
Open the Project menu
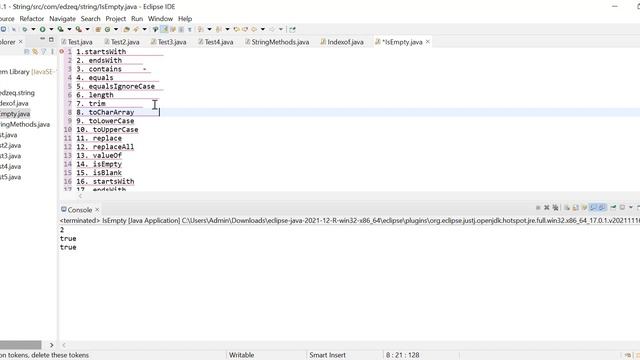coord(116,19)
